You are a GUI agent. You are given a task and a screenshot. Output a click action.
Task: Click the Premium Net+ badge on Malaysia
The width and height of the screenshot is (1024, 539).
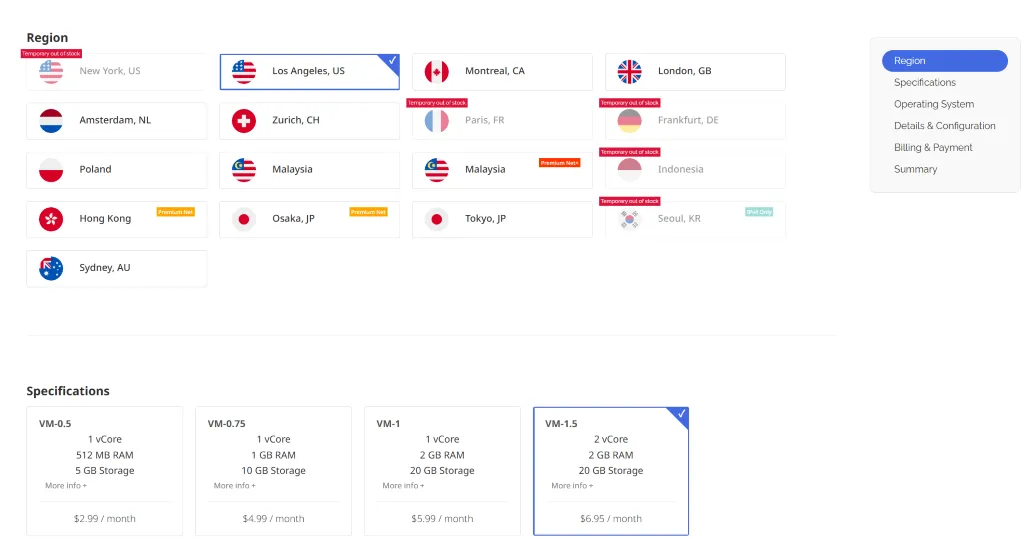pyautogui.click(x=560, y=163)
